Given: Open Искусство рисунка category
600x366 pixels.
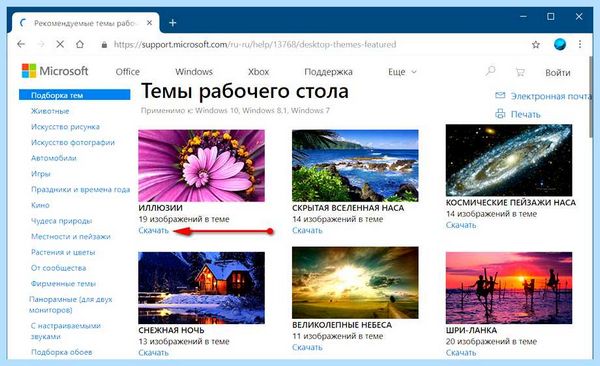Looking at the screenshot, I should 65,127.
